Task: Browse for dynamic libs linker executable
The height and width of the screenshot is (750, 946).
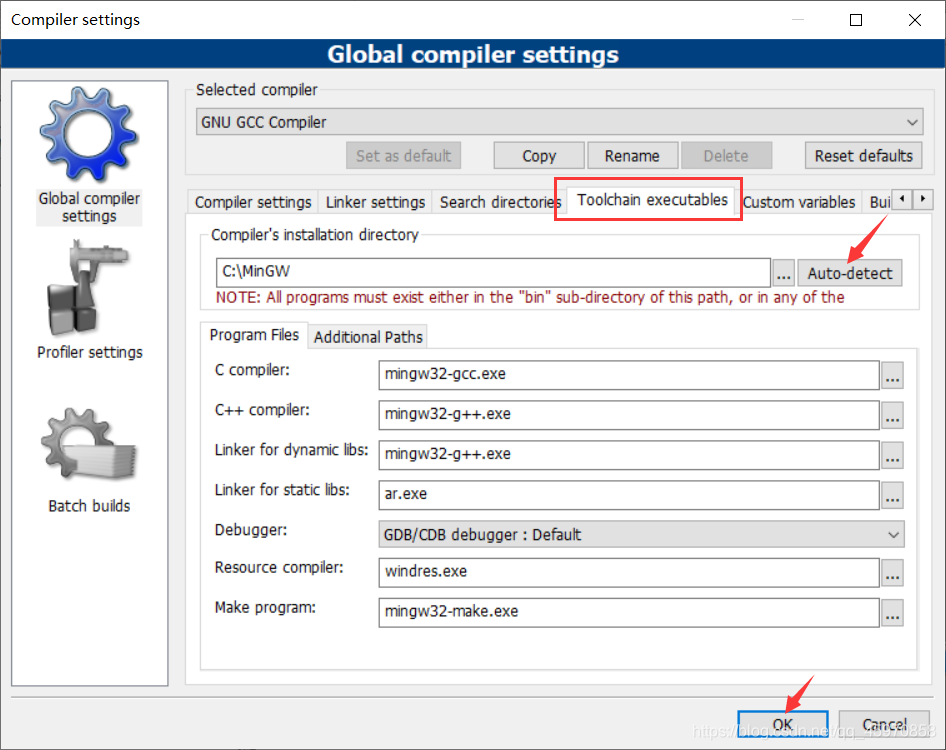Action: click(x=892, y=455)
